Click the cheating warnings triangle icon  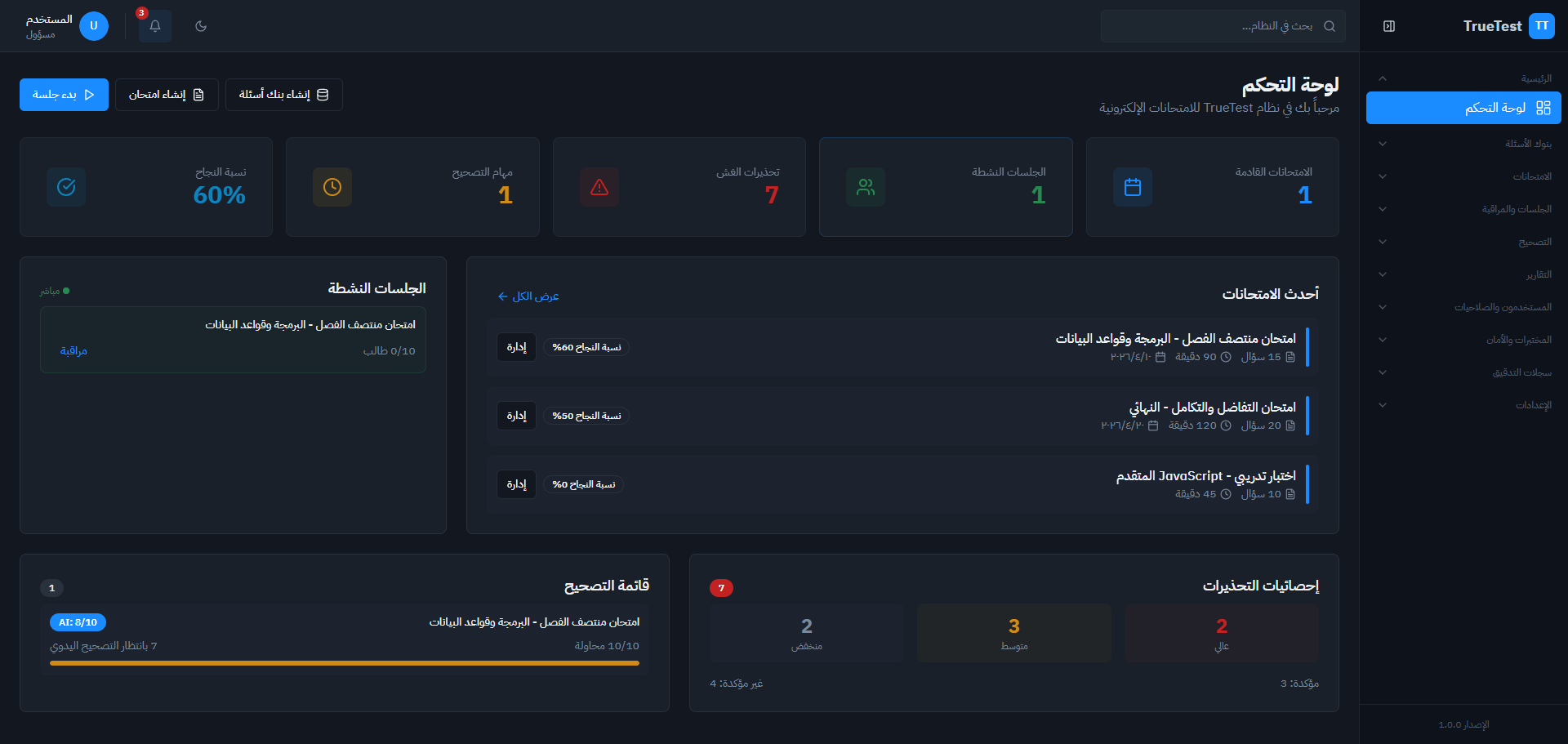(x=599, y=187)
